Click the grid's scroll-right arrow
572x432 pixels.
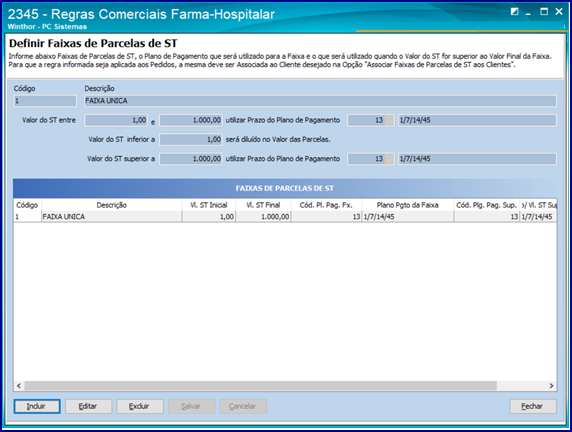click(551, 386)
